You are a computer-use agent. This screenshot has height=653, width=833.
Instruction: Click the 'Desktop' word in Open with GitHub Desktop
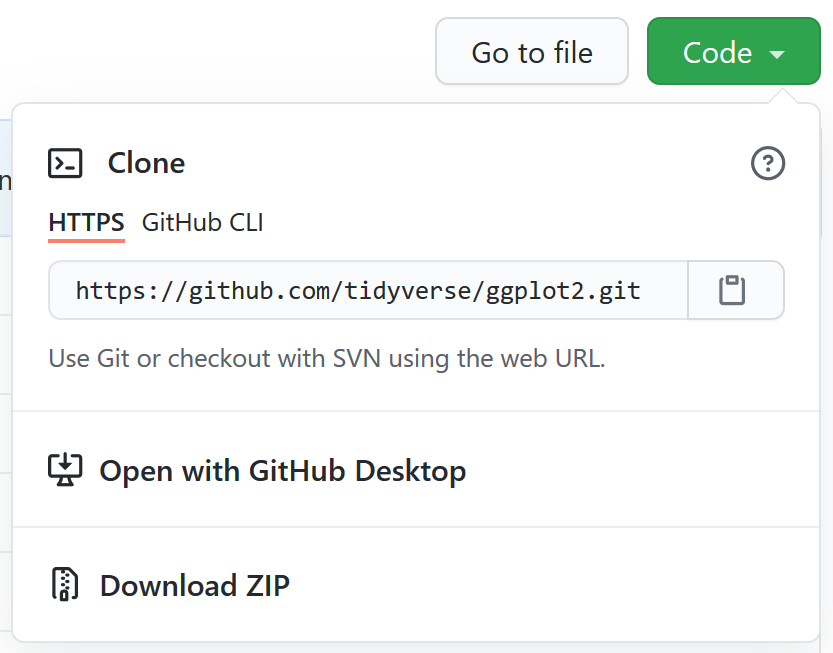[410, 471]
